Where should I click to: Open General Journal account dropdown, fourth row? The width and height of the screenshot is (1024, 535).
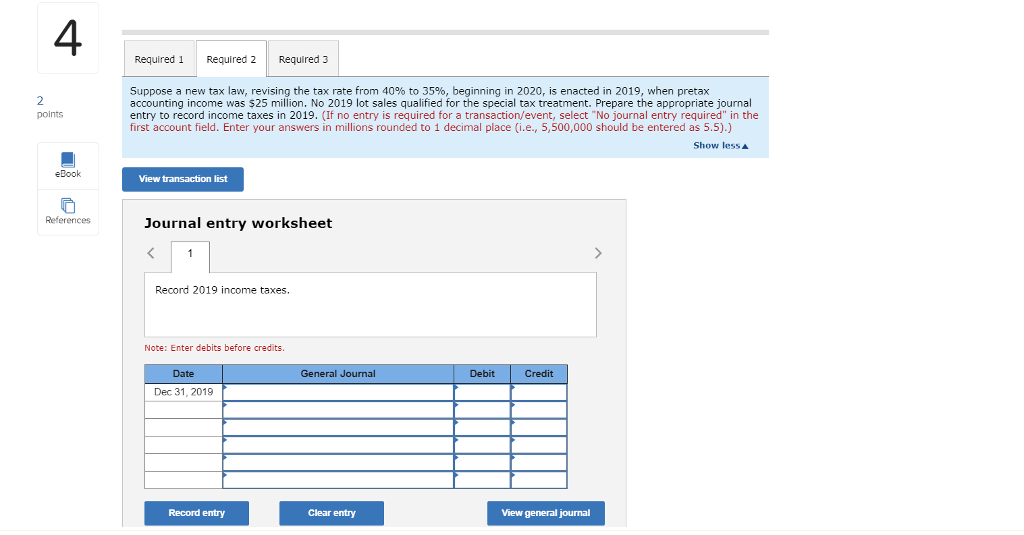(x=338, y=446)
